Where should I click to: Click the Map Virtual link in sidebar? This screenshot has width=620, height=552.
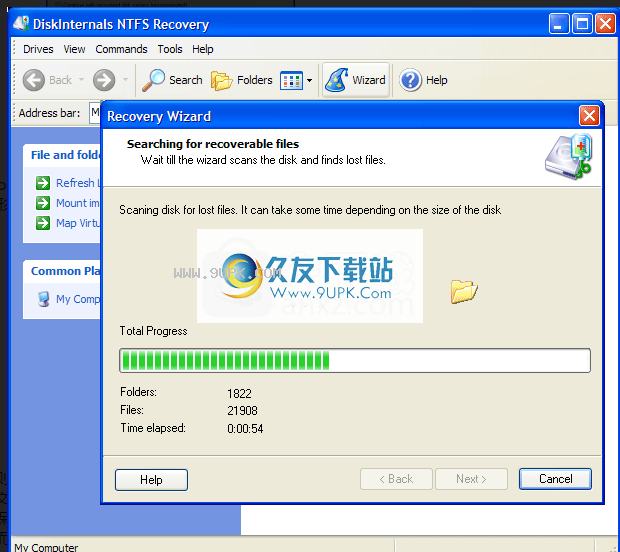coord(78,223)
